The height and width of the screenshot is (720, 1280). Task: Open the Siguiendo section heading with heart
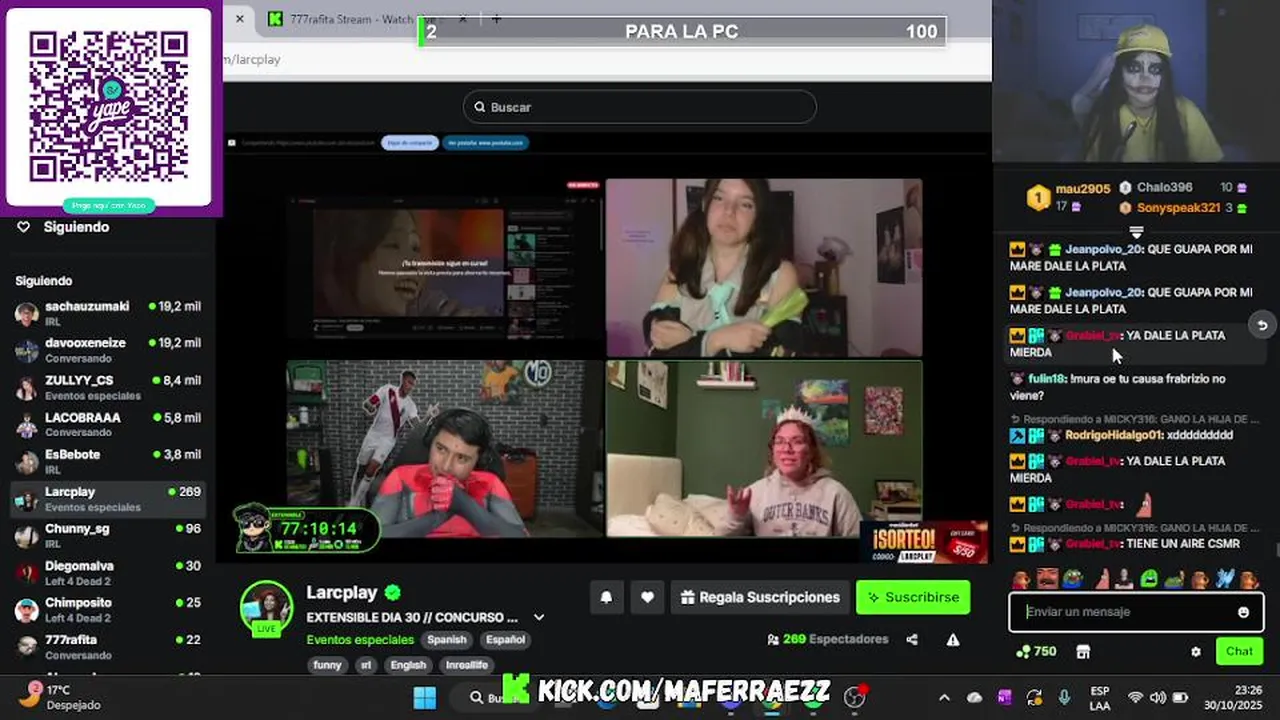[64, 228]
